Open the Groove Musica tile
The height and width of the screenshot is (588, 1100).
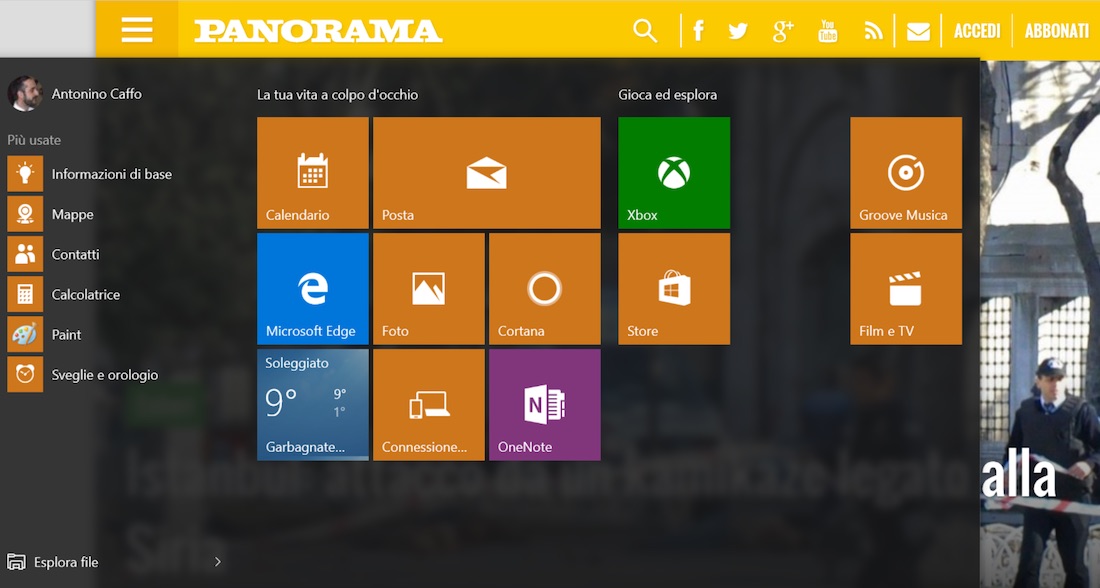(905, 173)
